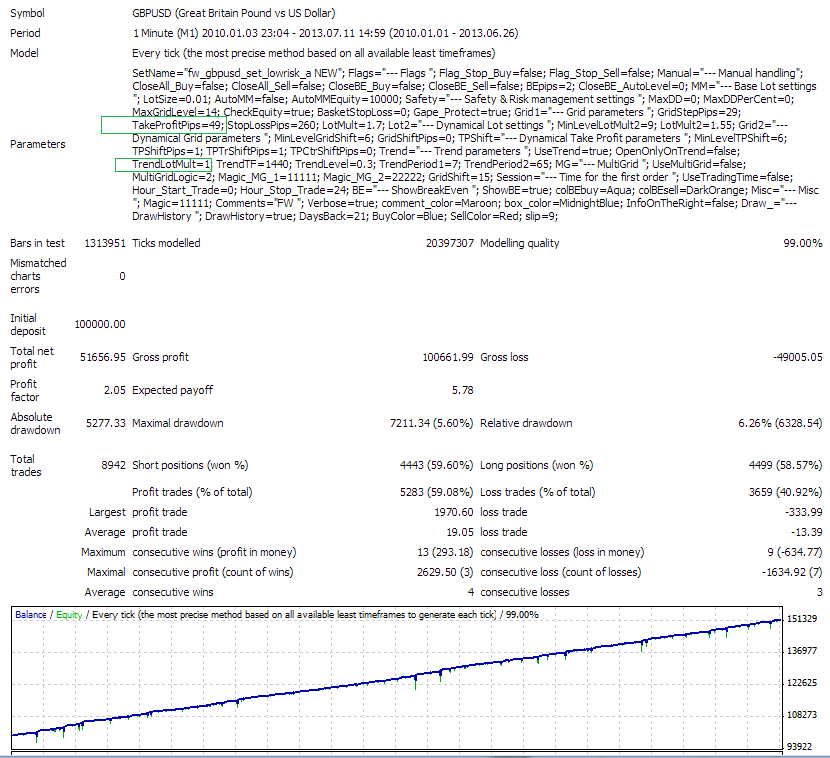Select Maximal drawdown value 7211.34 (5.60%)
Screen dimensions: 830x758
[x=431, y=423]
